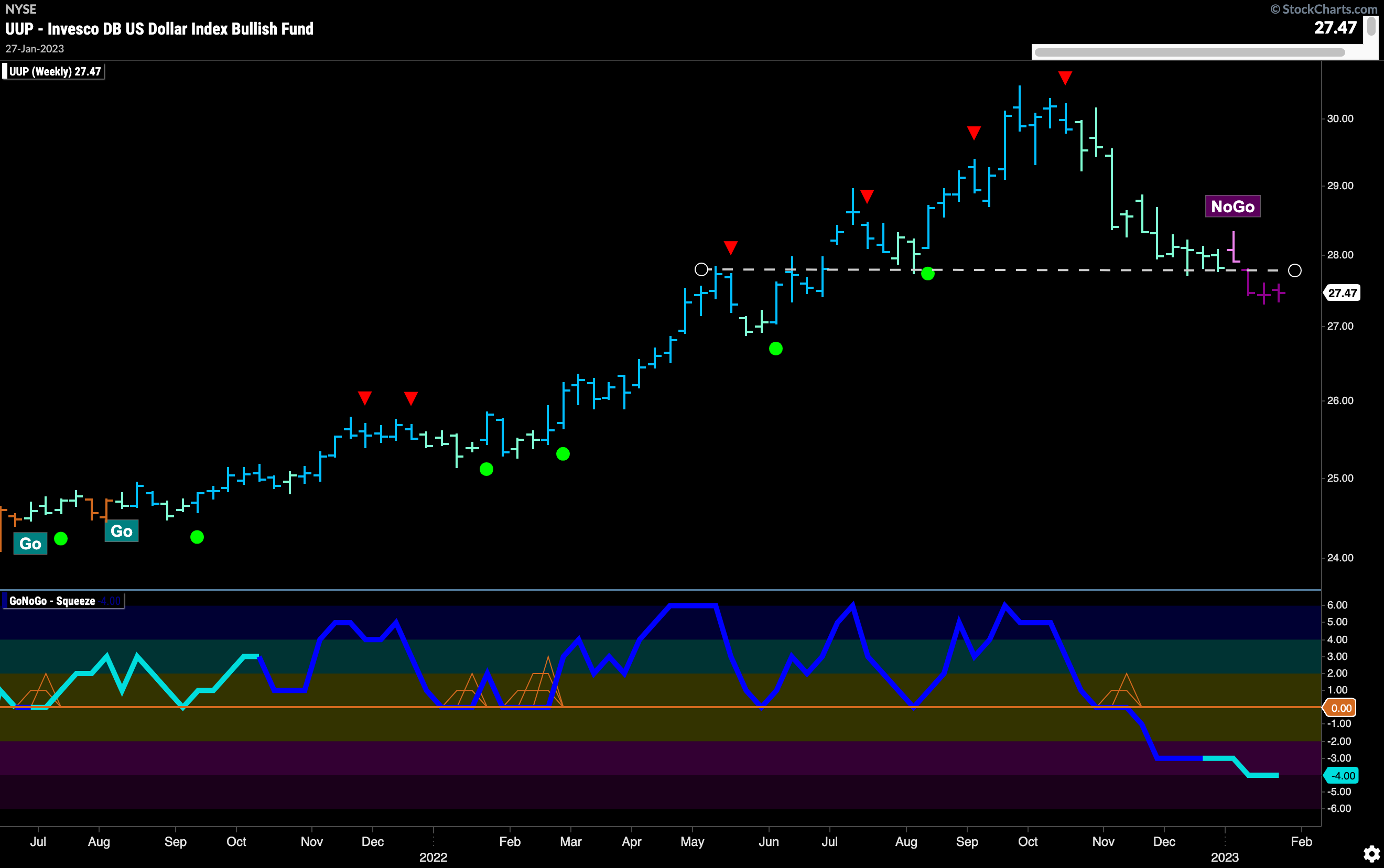The image size is (1384, 868).
Task: Click the red triangle marker near September 2022
Action: [x=974, y=133]
